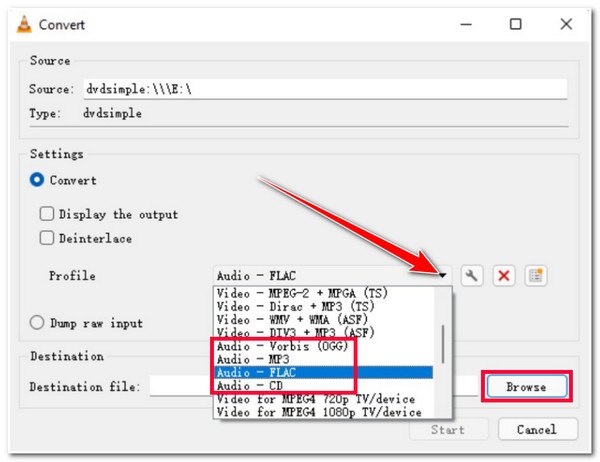Click the disabled Start button
The width and height of the screenshot is (600, 462).
448,429
